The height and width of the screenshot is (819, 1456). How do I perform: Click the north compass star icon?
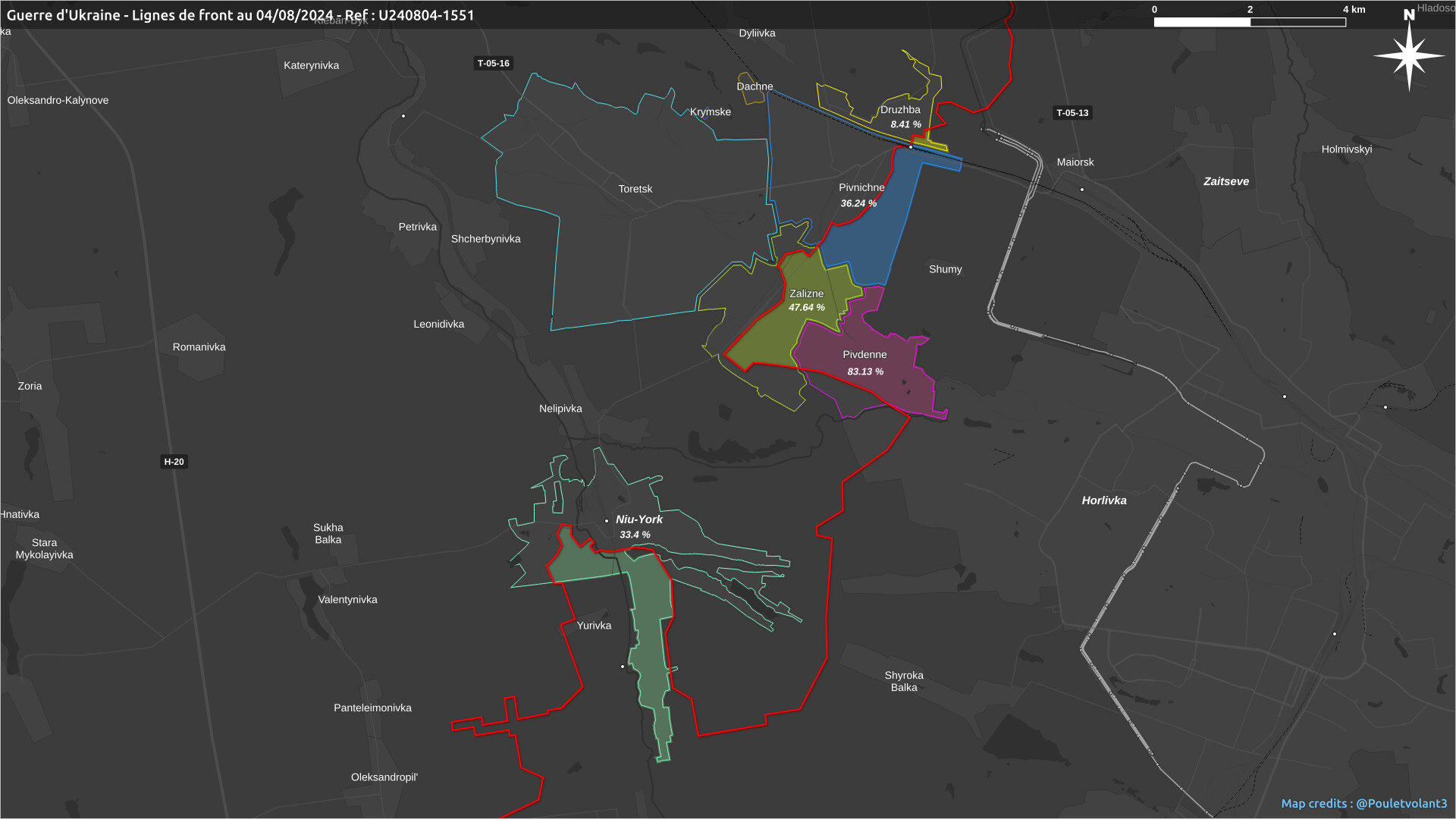(x=1409, y=55)
